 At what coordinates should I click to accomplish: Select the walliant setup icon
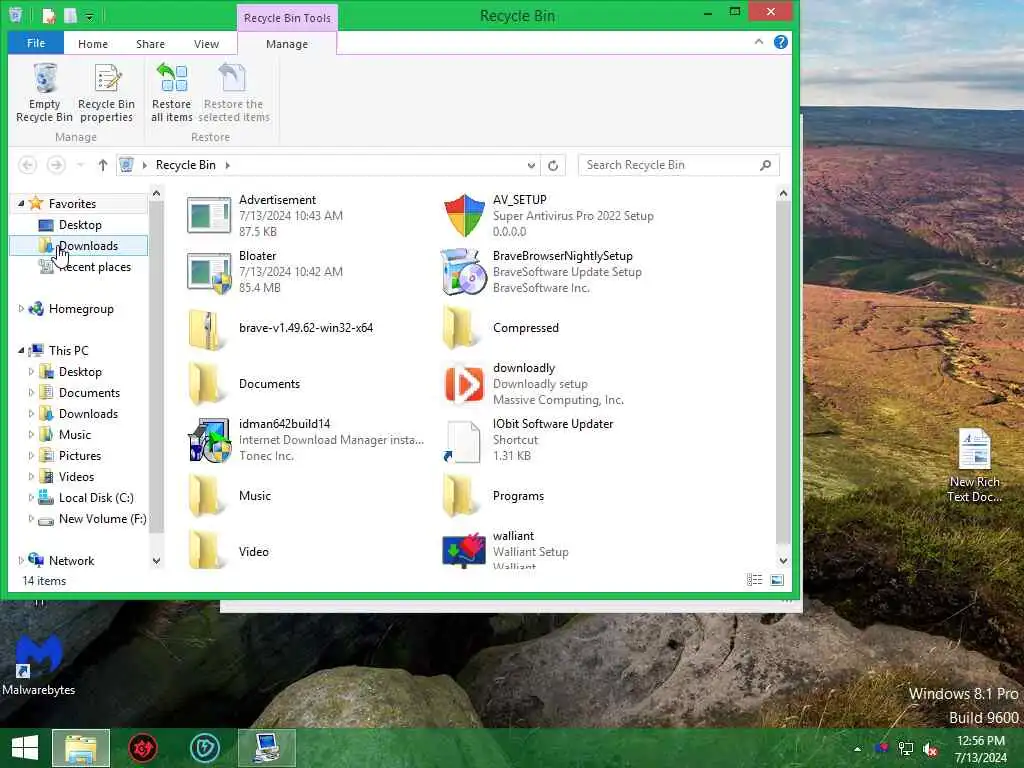coord(464,550)
